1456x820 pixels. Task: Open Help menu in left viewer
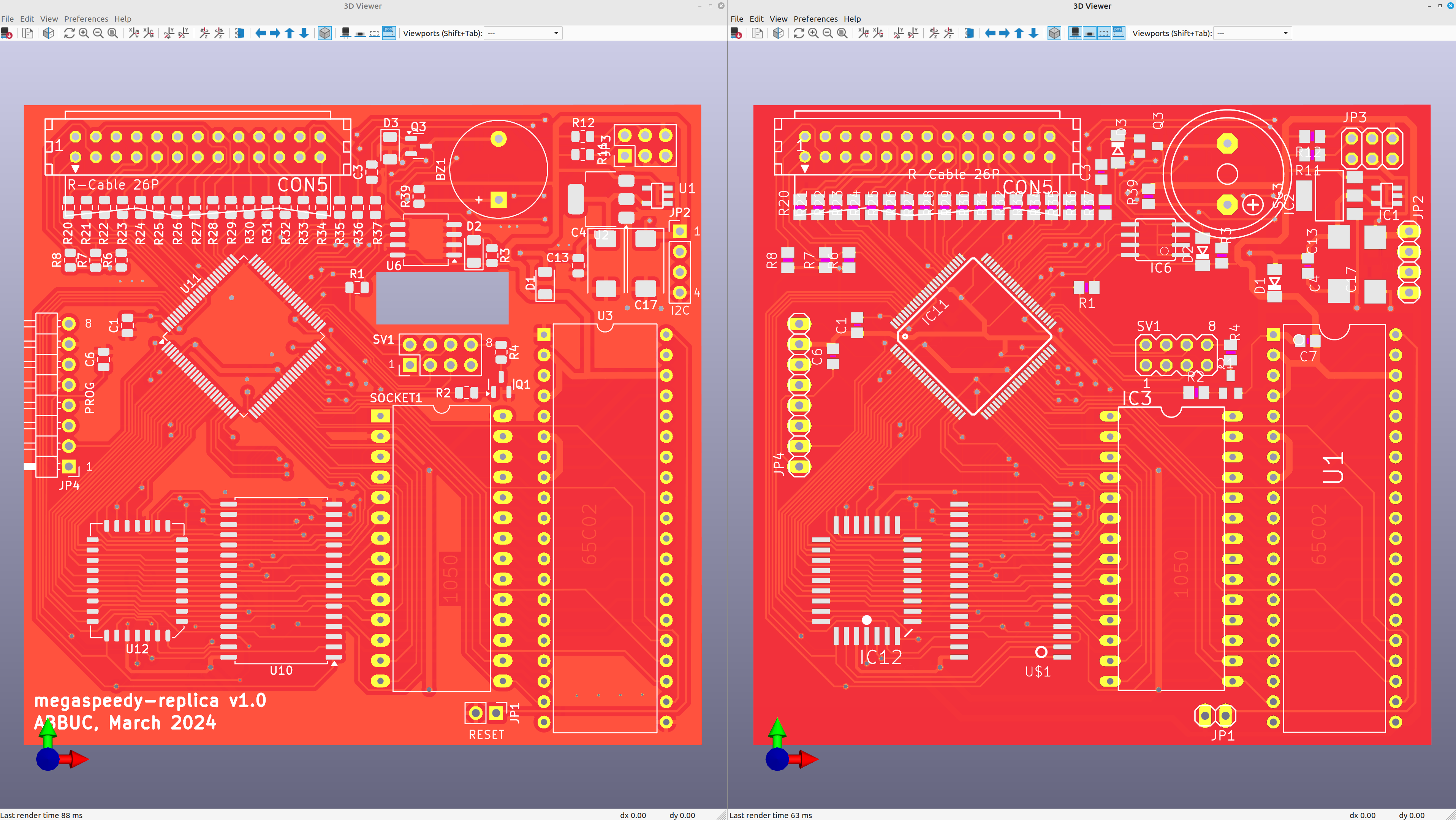tap(123, 19)
